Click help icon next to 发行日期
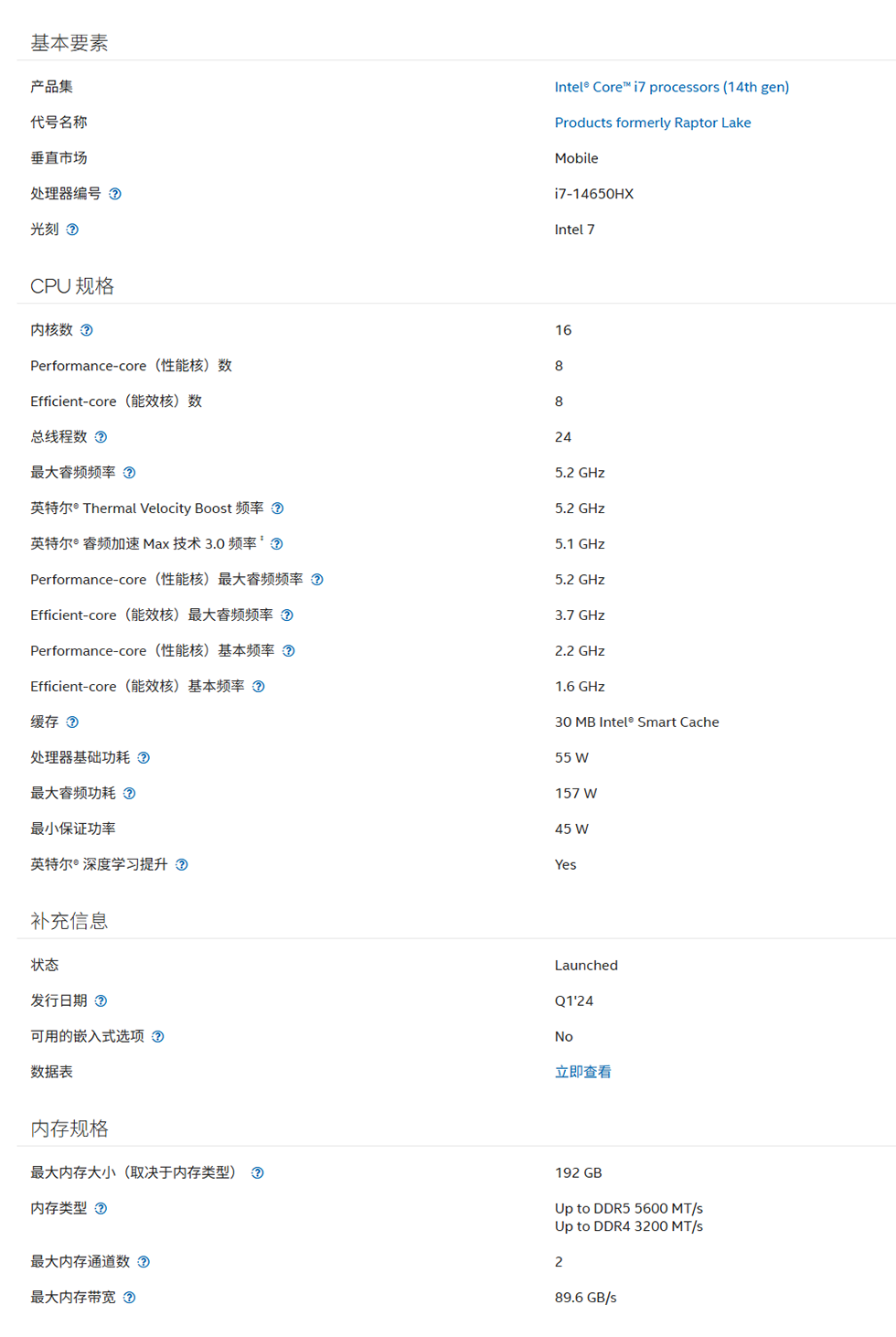Viewport: 896px width, 1337px height. pyautogui.click(x=101, y=1001)
